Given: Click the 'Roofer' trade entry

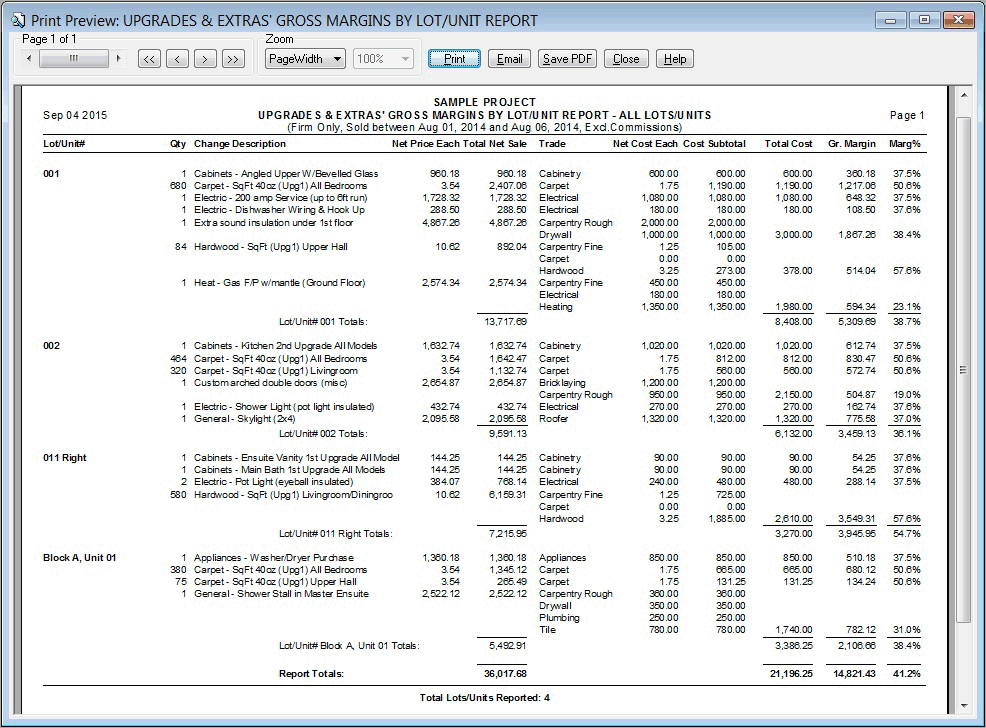Looking at the screenshot, I should coord(553,419).
